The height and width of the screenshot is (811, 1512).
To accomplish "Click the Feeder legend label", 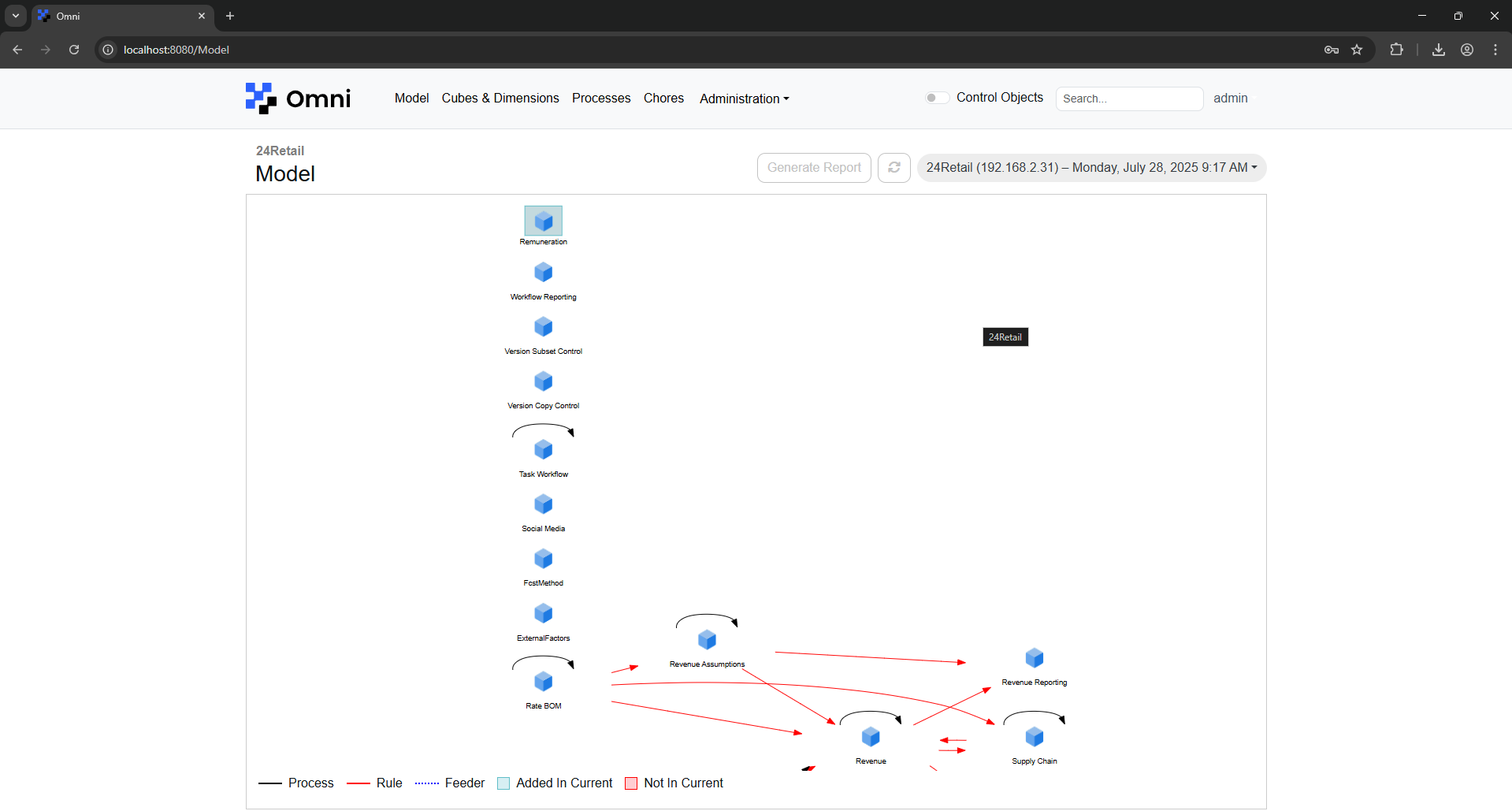I will coord(465,783).
